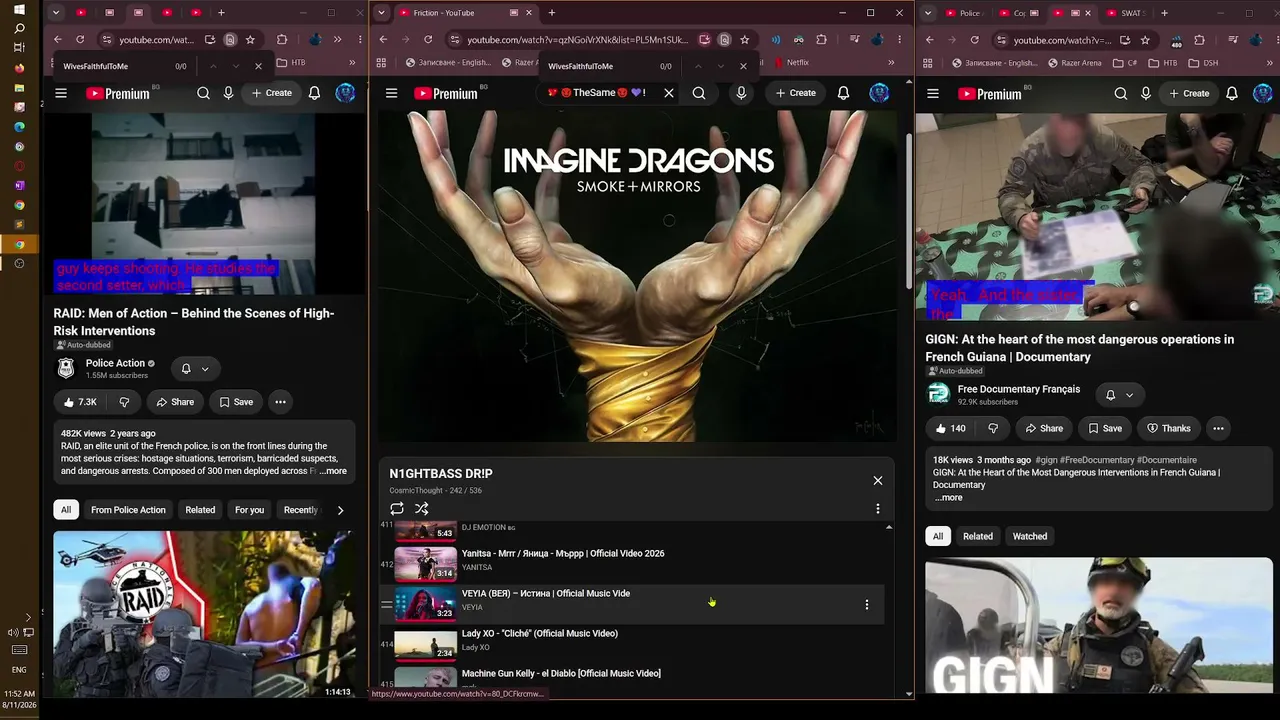Open Create menu in the Friction window

pos(795,93)
